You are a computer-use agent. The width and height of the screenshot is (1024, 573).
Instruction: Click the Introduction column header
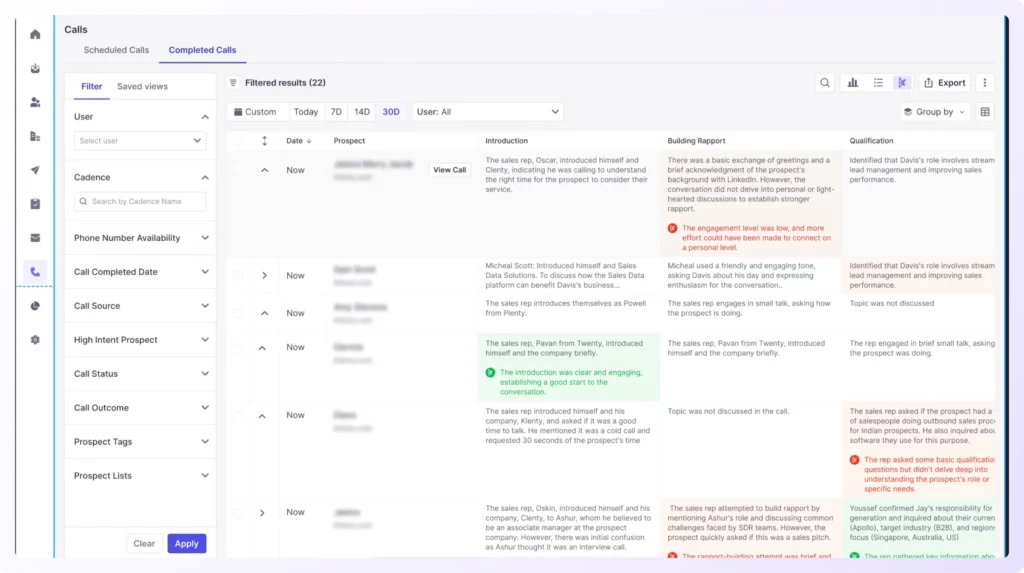point(506,140)
